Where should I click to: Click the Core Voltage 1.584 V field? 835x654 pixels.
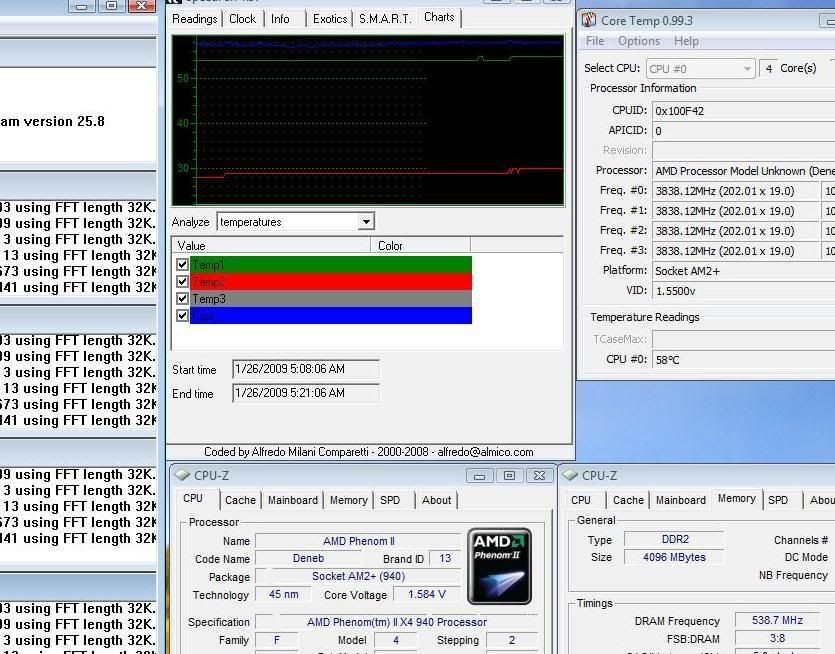pos(427,594)
